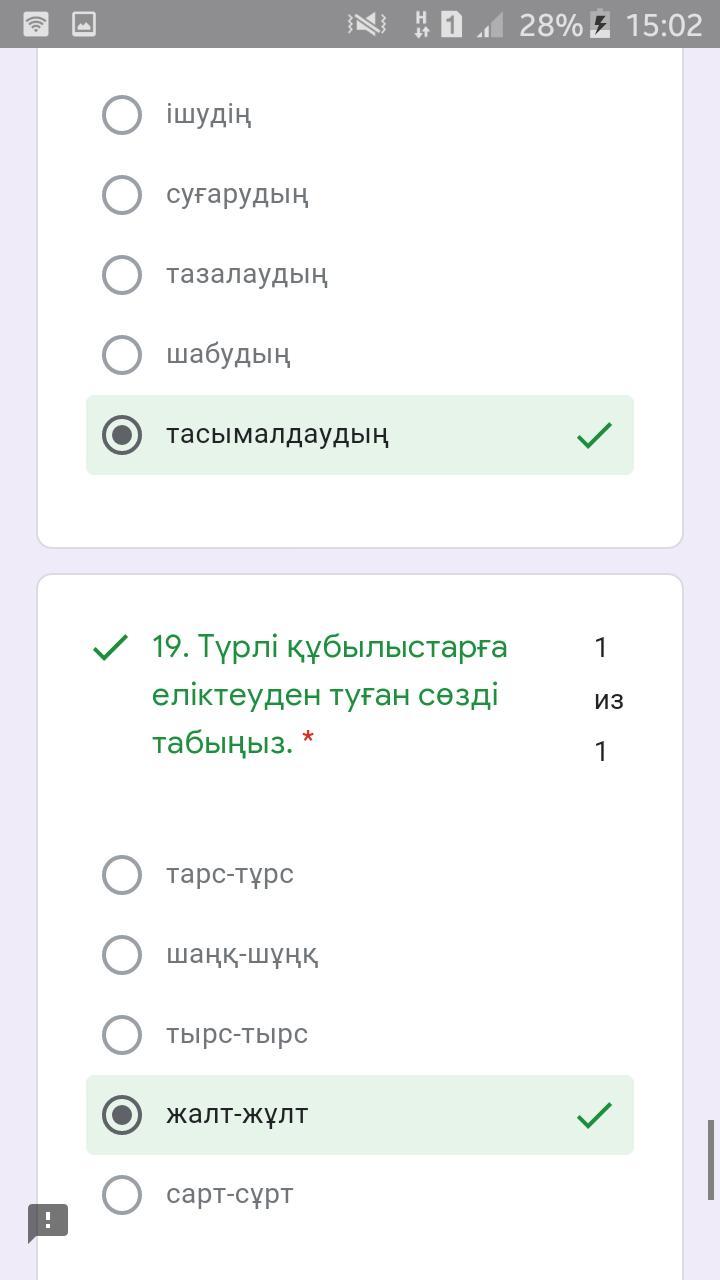Choose the тазалаудың answer
The width and height of the screenshot is (720, 1280).
pos(122,275)
